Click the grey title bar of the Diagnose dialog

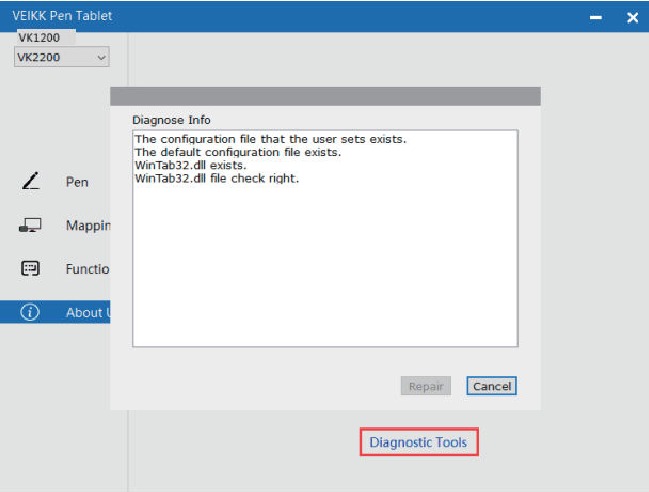coord(325,96)
